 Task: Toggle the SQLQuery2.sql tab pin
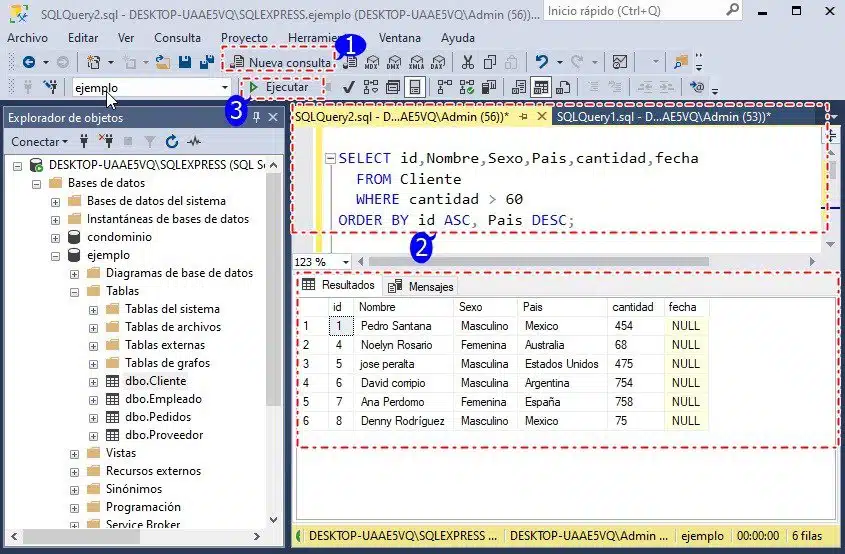coord(523,117)
